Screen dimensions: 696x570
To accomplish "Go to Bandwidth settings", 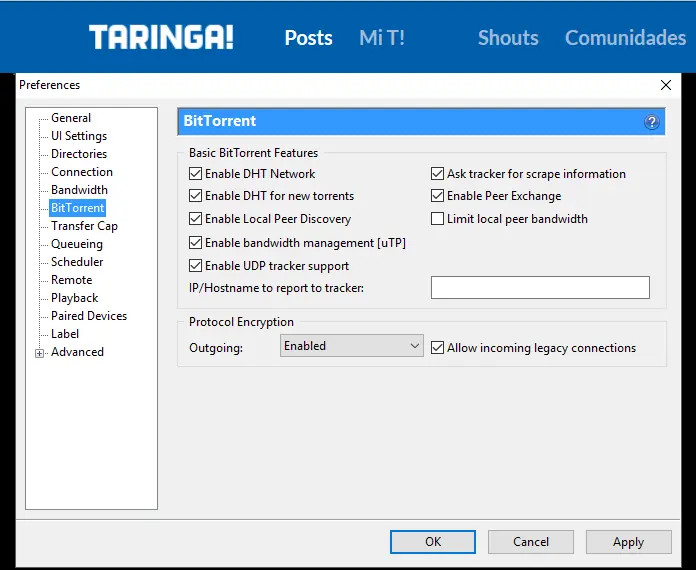I will (79, 190).
